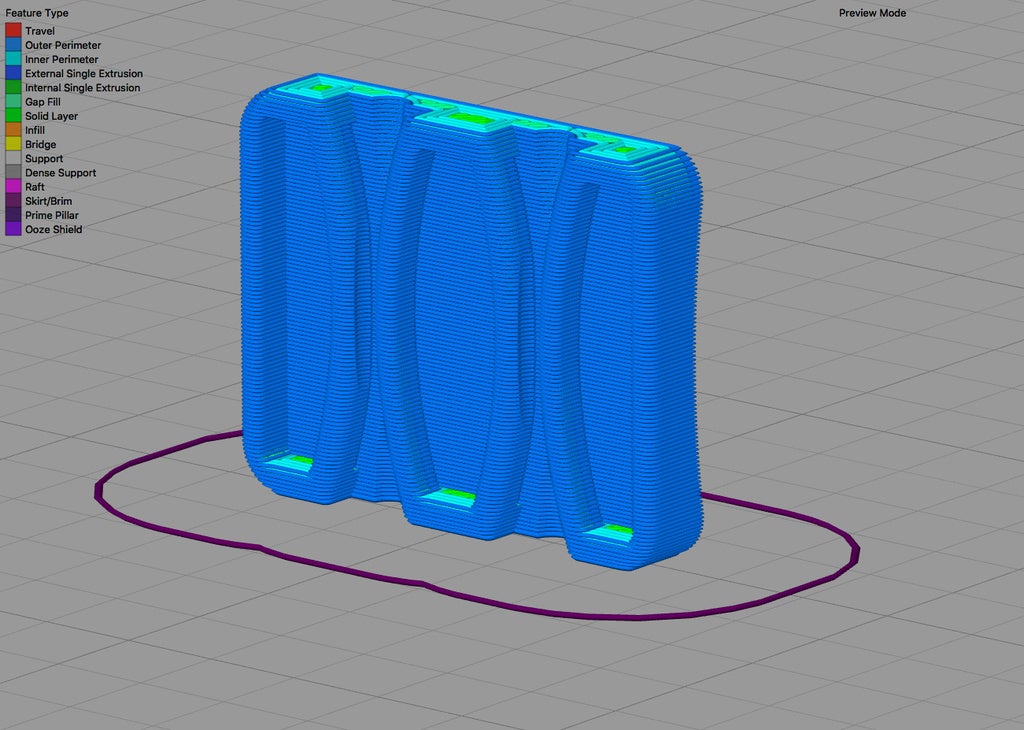
Task: Toggle the Dense Support feature display
Action: pos(11,172)
